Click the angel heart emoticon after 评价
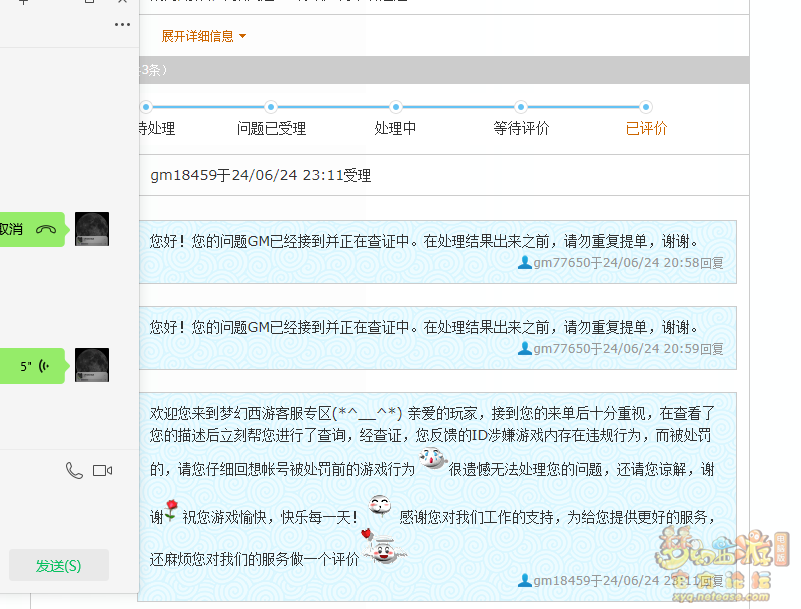 coord(384,547)
